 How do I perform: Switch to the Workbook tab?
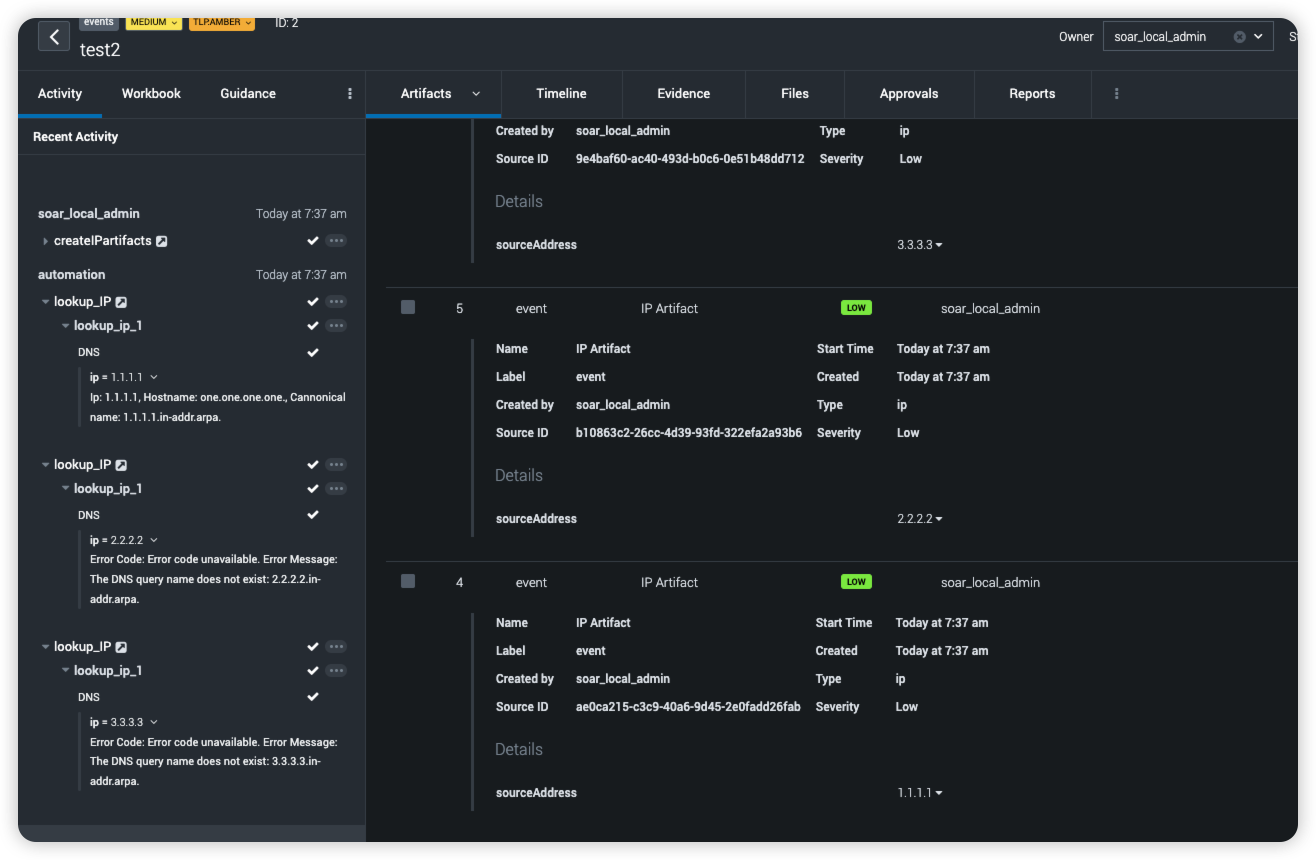(151, 94)
